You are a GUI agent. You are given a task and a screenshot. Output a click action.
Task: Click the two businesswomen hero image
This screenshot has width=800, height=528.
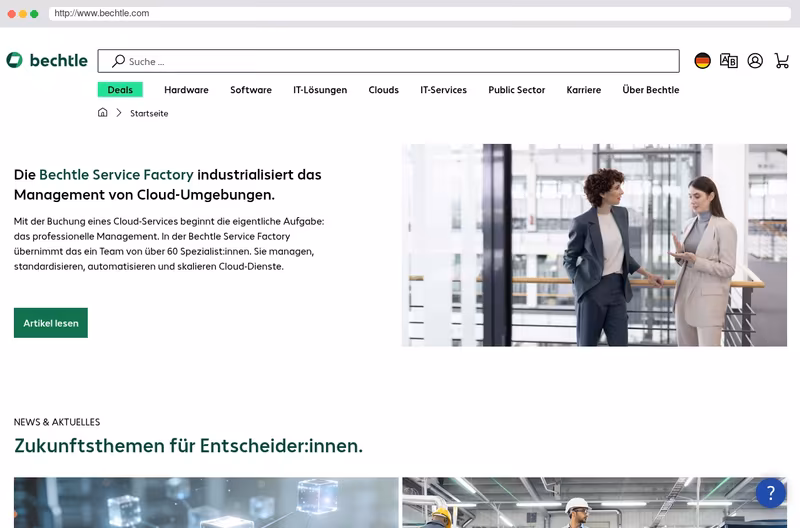[594, 245]
